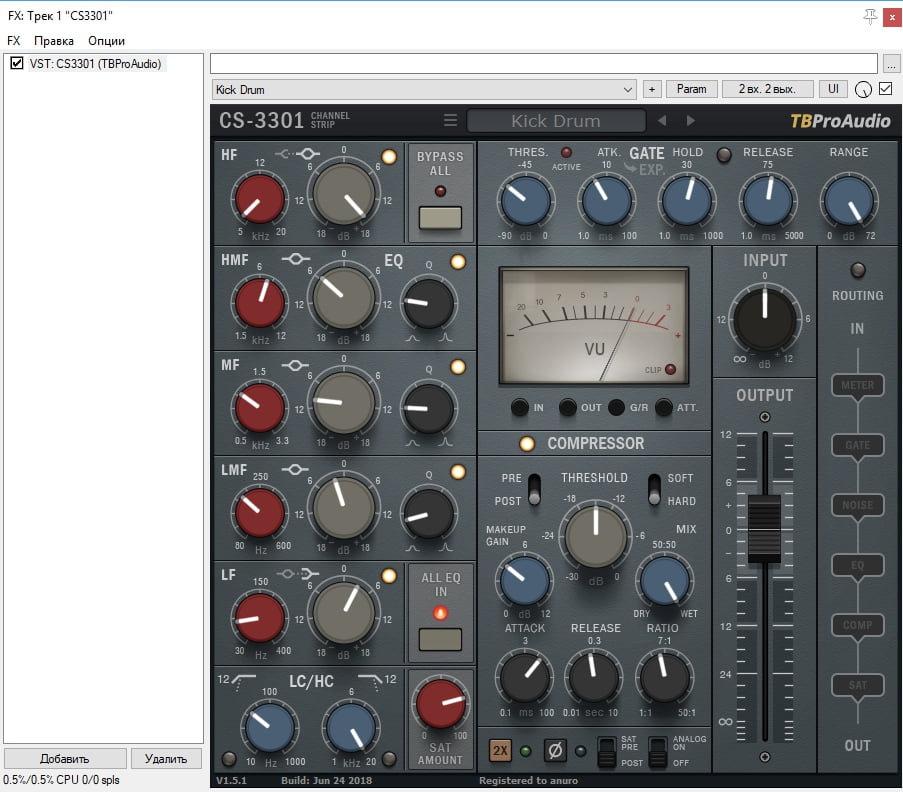903x792 pixels.
Task: Toggle the VST CS3301 plugin checkbox
Action: (x=16, y=64)
